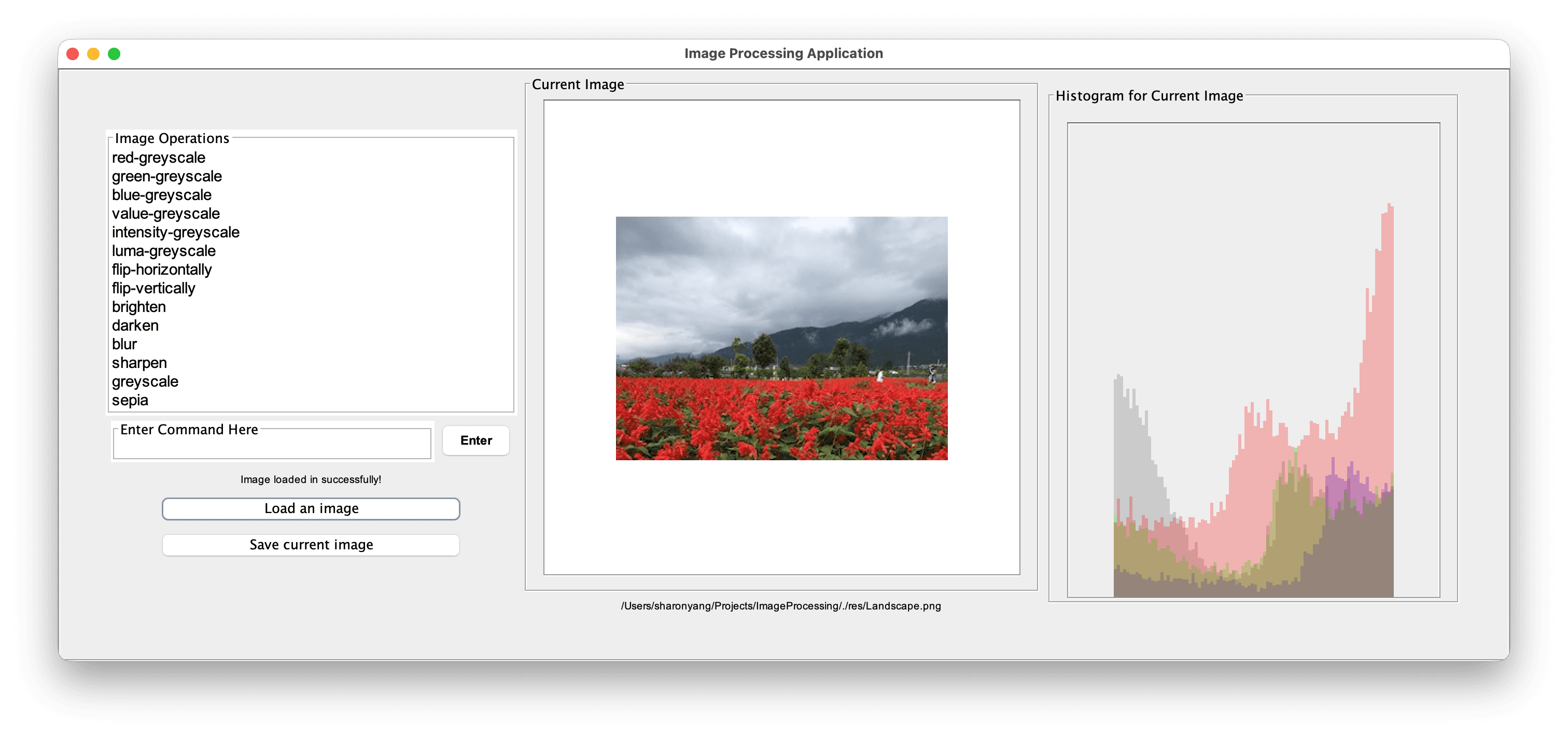
Task: Select sharpen operation
Action: click(311, 363)
